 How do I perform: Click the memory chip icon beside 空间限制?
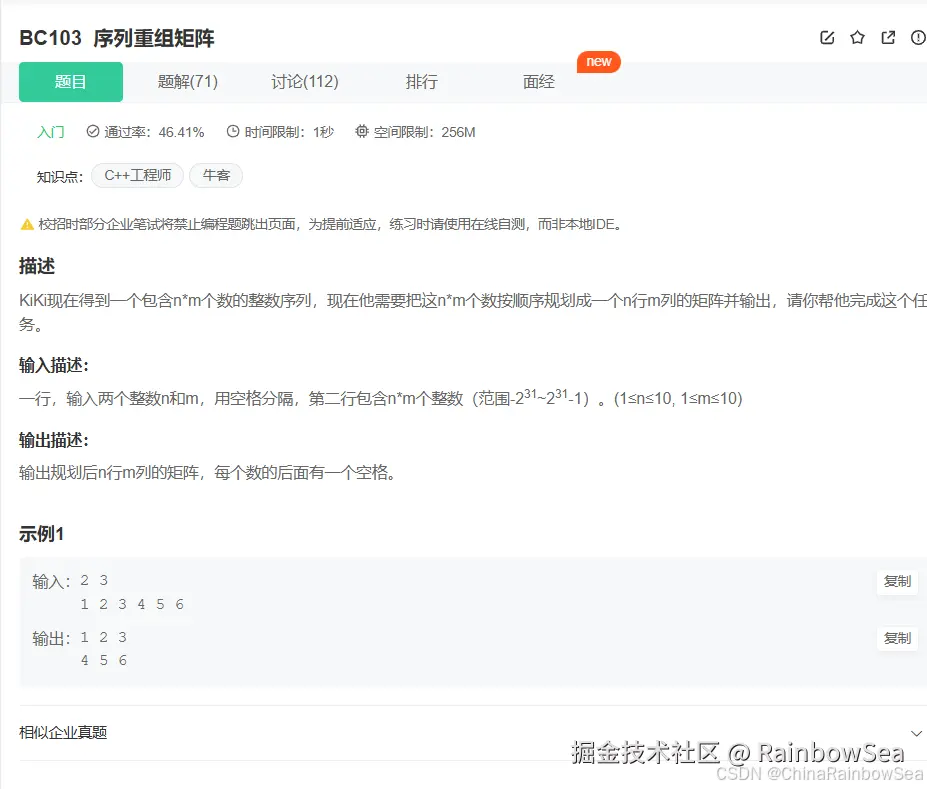(361, 131)
